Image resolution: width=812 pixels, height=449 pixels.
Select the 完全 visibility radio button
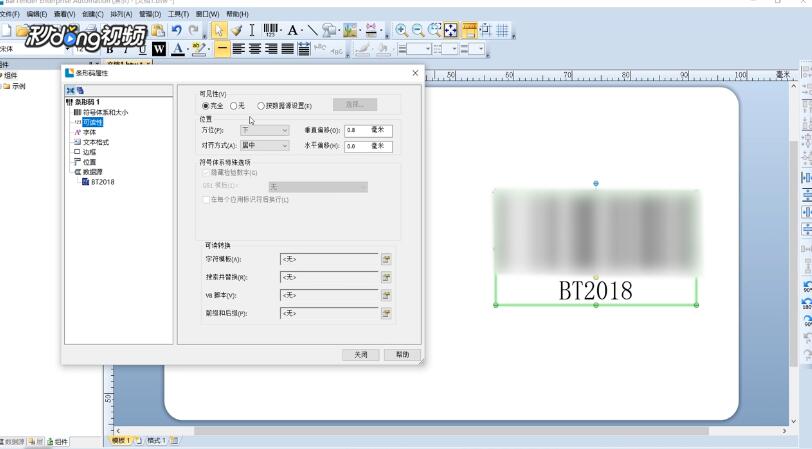coord(206,106)
